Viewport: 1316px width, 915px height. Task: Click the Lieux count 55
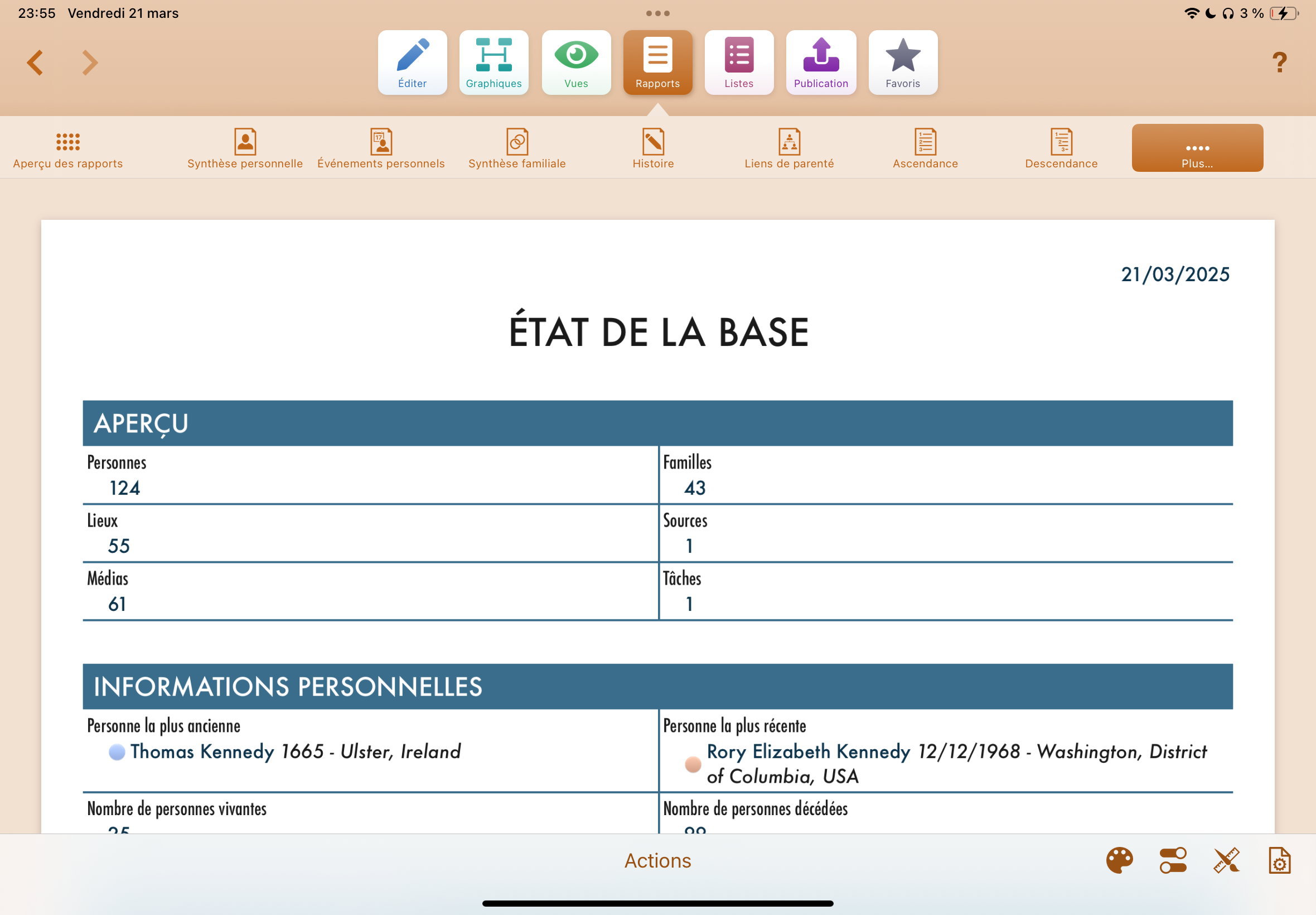119,546
